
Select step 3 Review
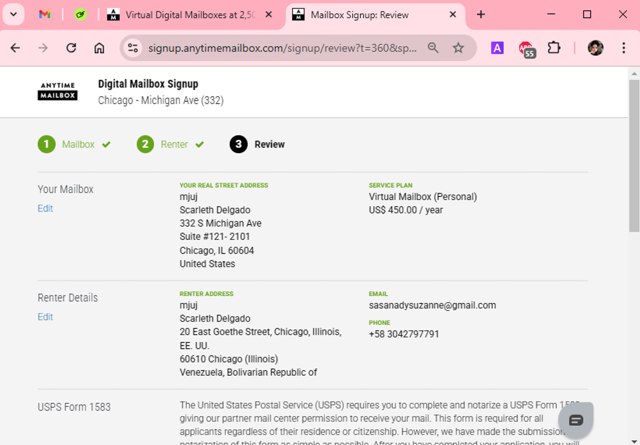(257, 145)
